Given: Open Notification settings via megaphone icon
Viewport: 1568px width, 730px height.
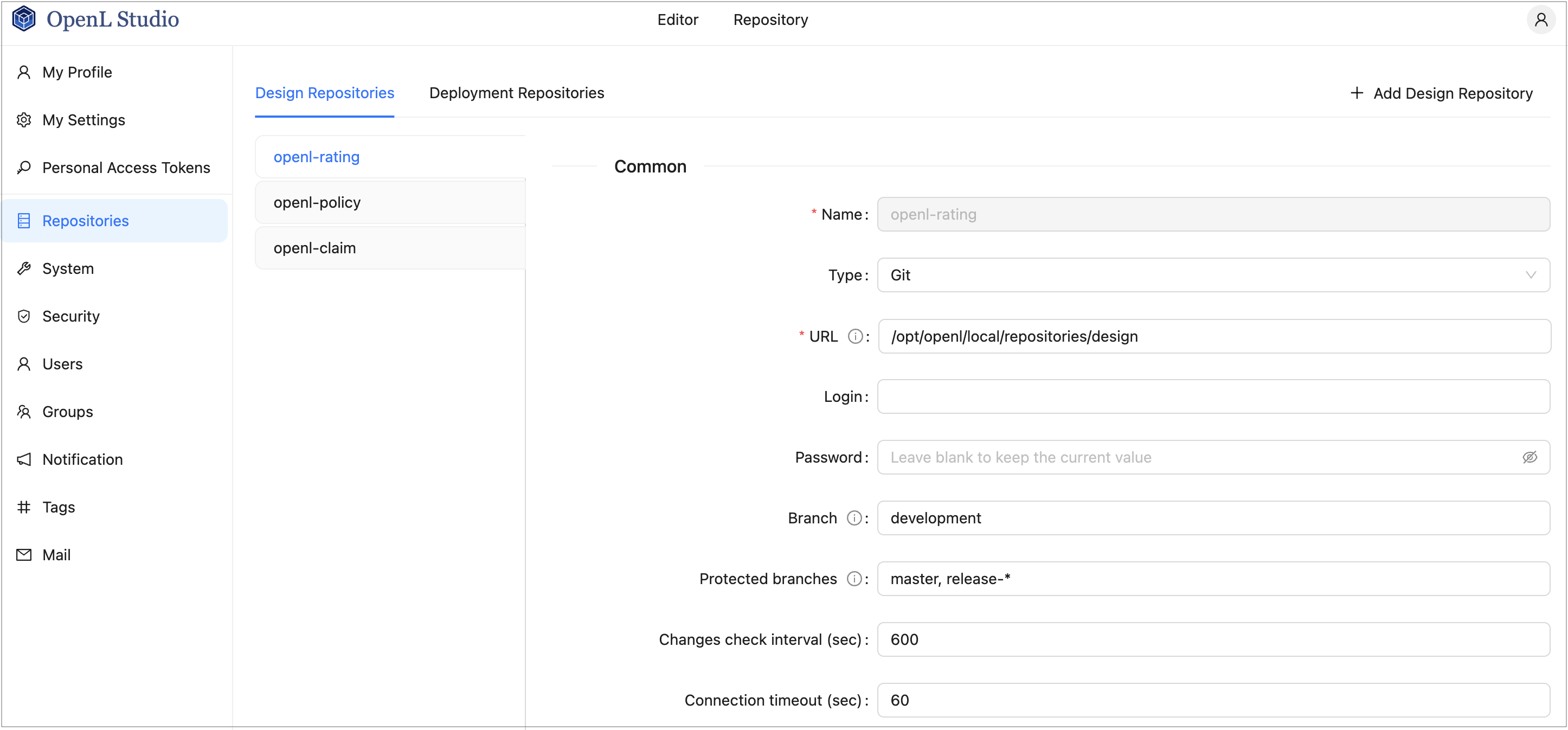Looking at the screenshot, I should [24, 459].
